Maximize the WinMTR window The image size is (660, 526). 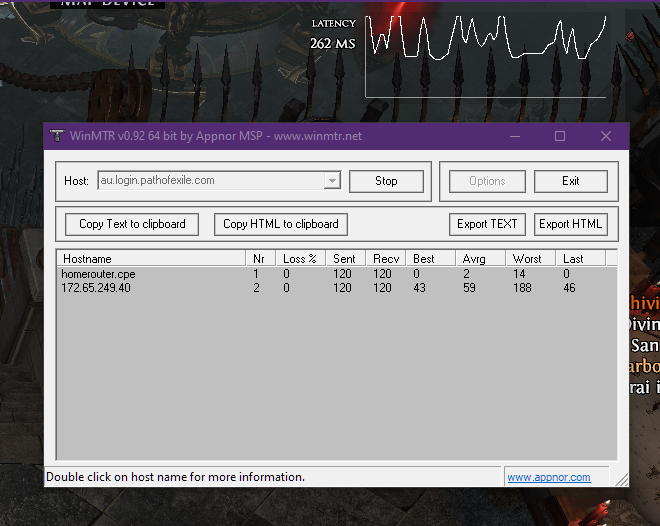[560, 136]
